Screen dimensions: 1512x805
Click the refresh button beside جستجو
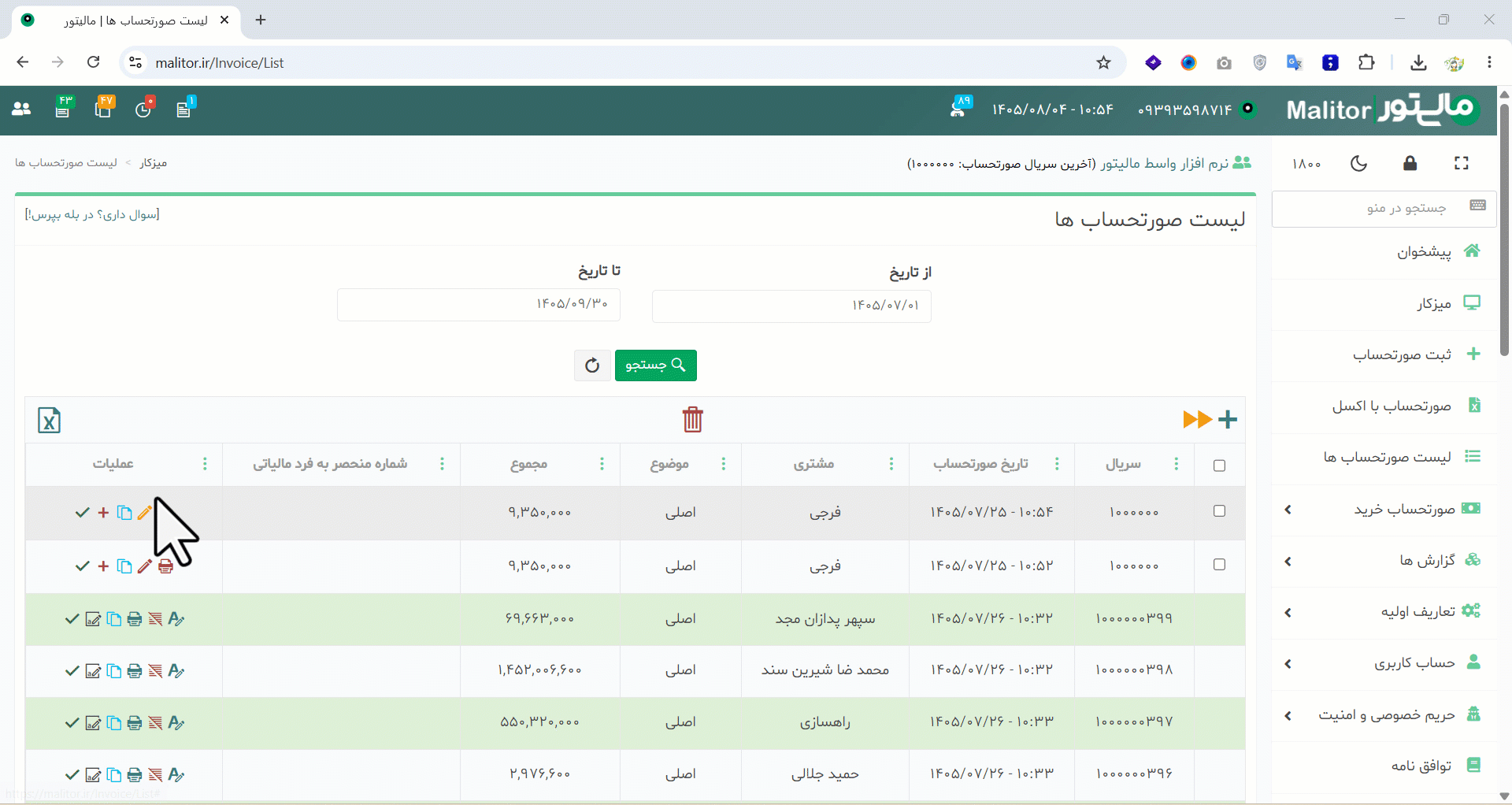[x=592, y=365]
